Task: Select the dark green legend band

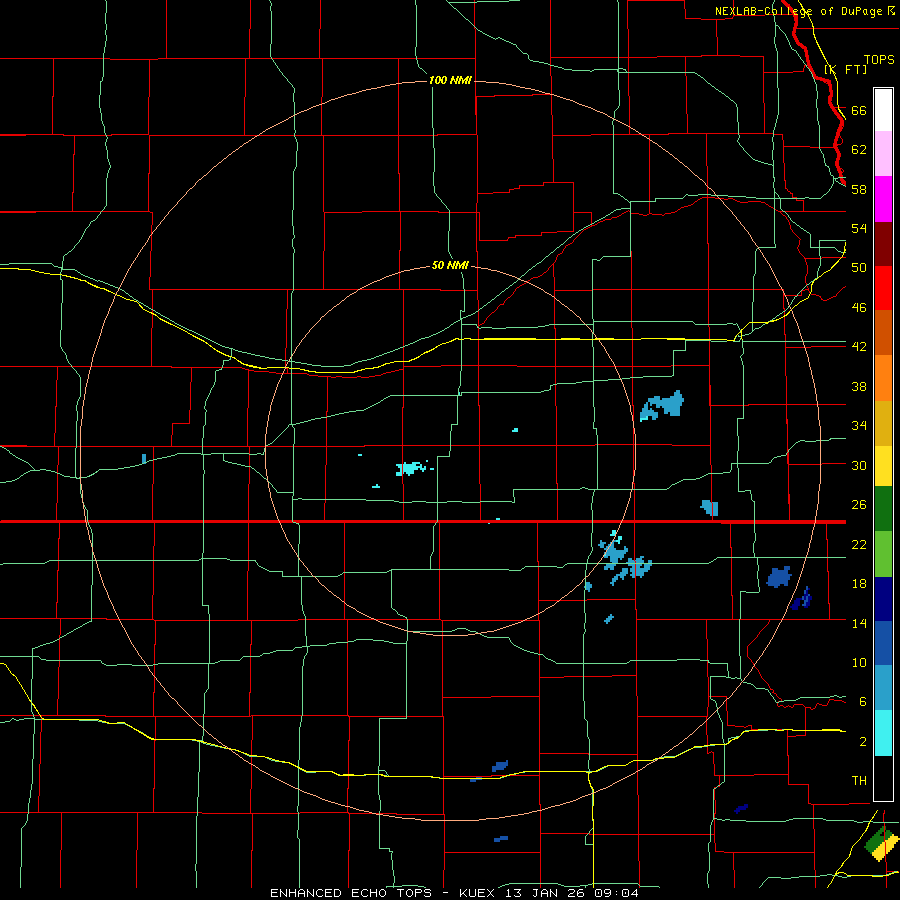Action: (x=883, y=509)
